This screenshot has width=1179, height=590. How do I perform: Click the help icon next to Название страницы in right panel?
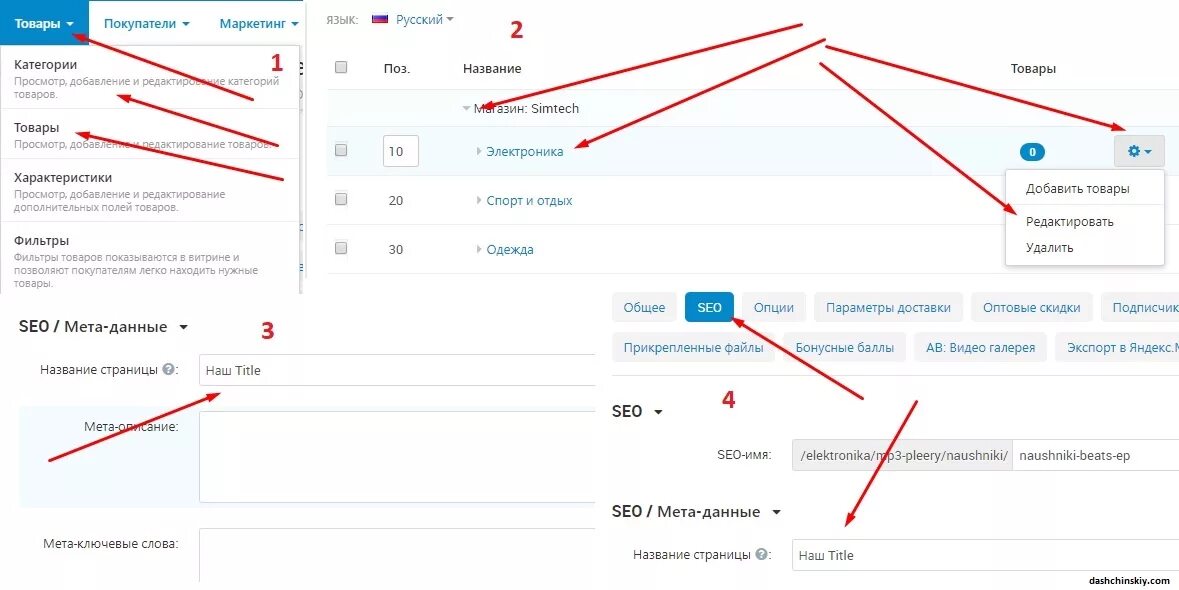(x=761, y=555)
